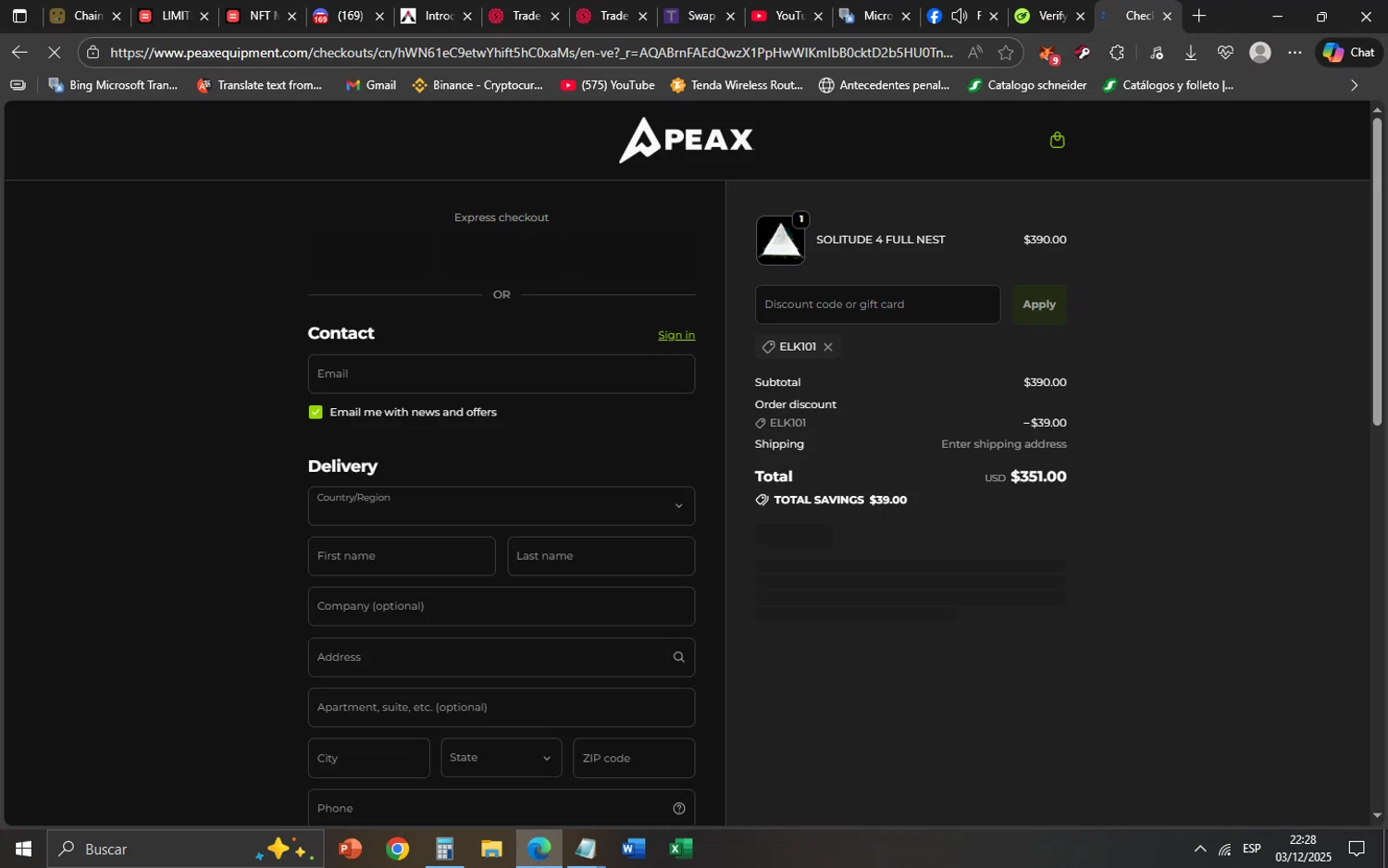Open the notifications center

[x=1357, y=849]
